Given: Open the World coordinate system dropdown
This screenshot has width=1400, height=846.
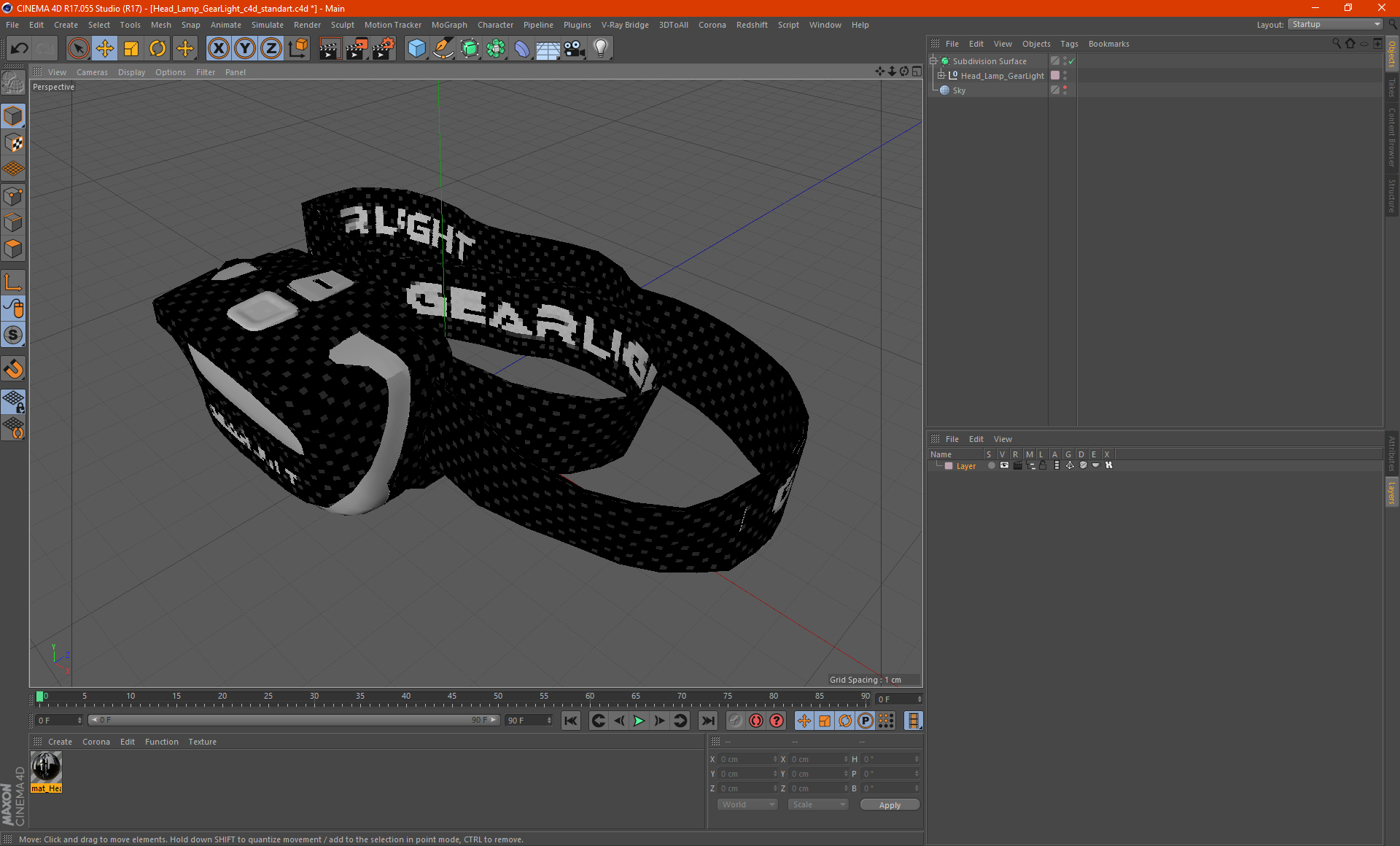Looking at the screenshot, I should coord(747,804).
